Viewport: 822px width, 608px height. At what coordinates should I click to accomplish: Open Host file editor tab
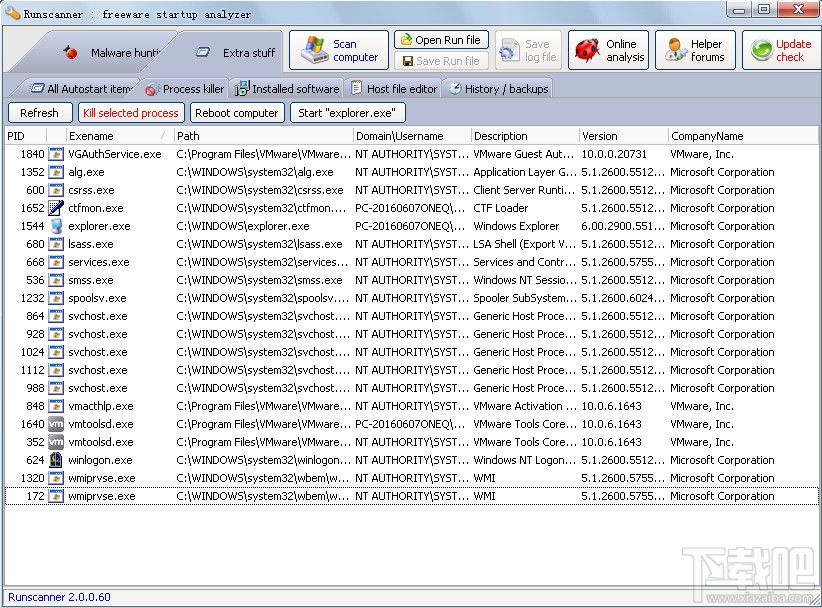[394, 89]
